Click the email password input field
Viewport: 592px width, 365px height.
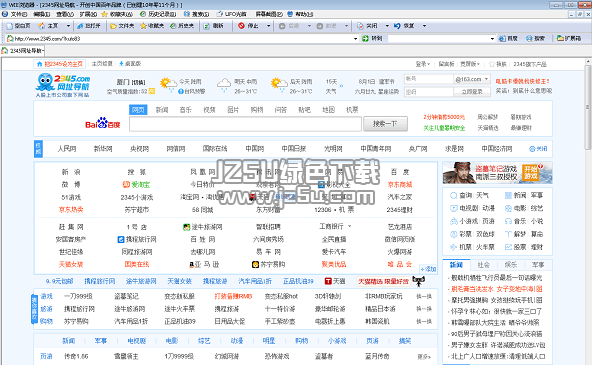pyautogui.click(x=429, y=92)
